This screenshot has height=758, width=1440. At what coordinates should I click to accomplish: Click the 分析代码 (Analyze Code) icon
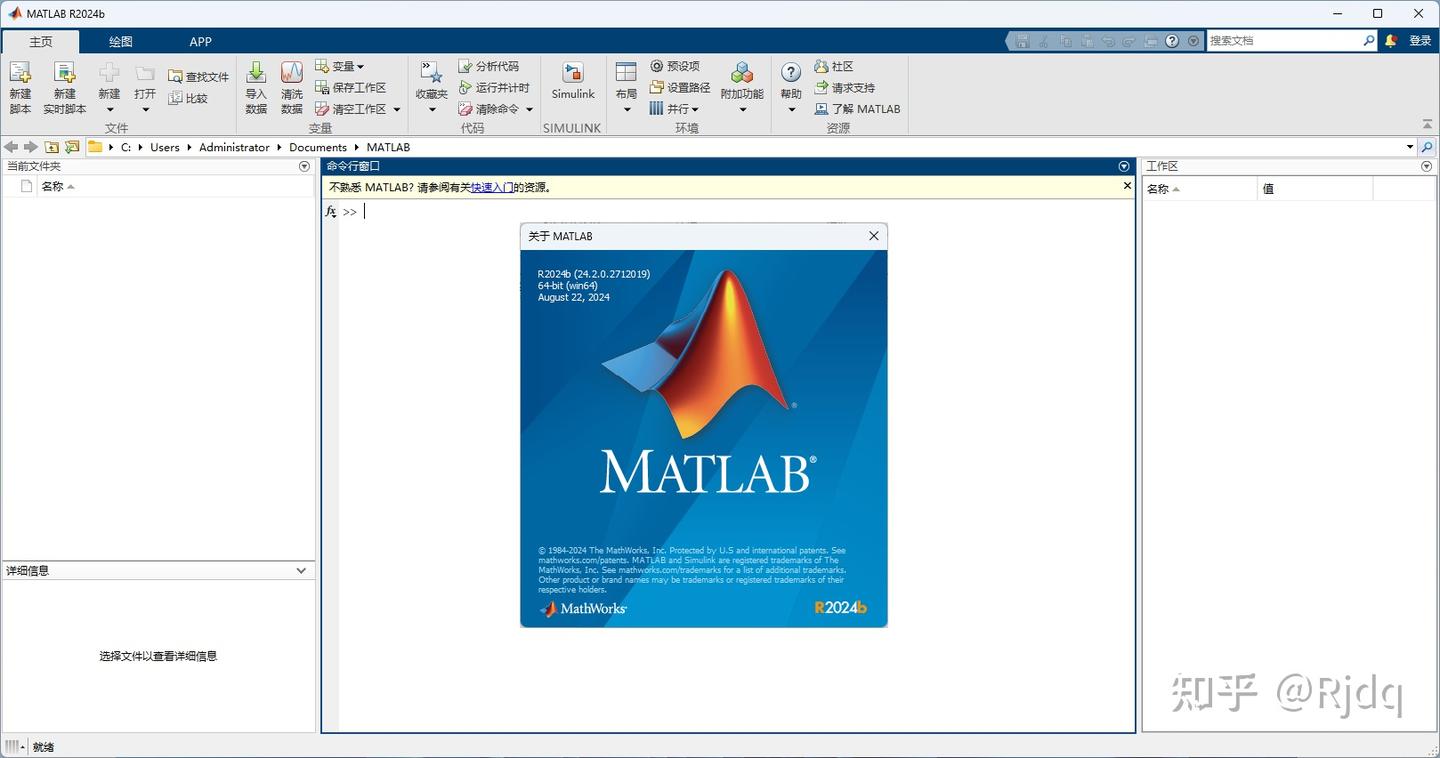[x=490, y=66]
